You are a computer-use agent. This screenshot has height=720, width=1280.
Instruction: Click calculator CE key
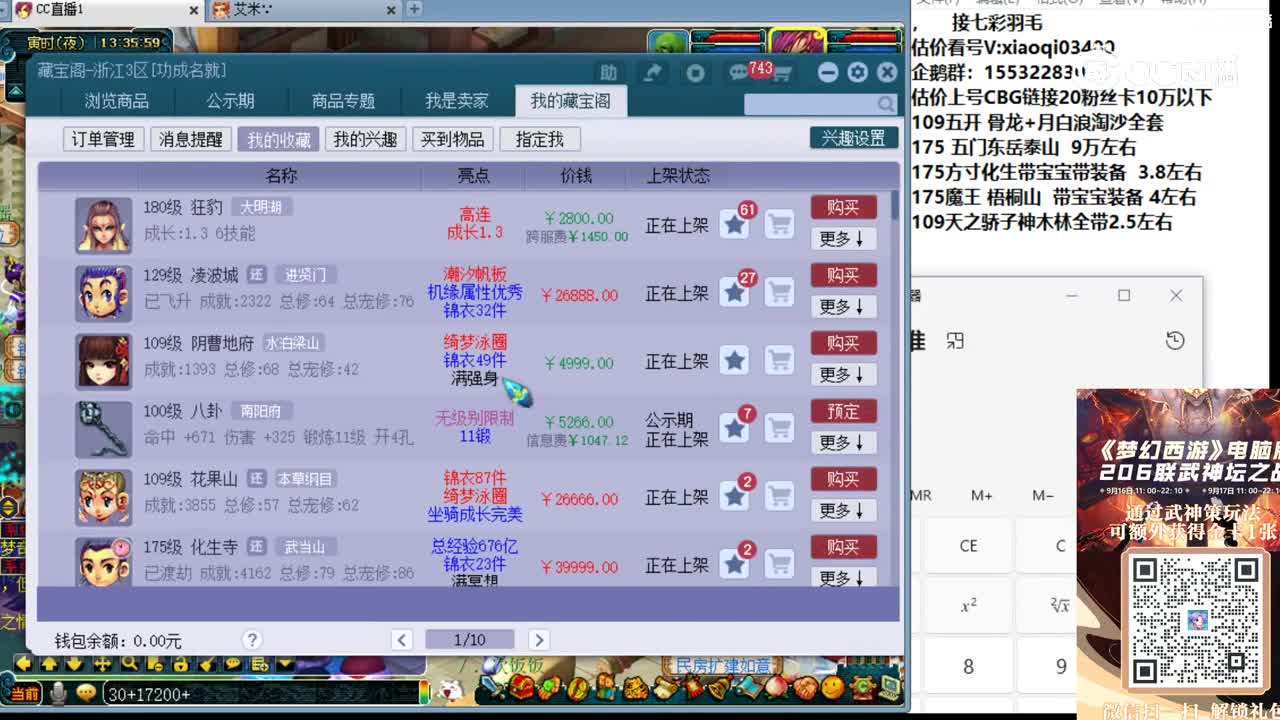pos(968,546)
